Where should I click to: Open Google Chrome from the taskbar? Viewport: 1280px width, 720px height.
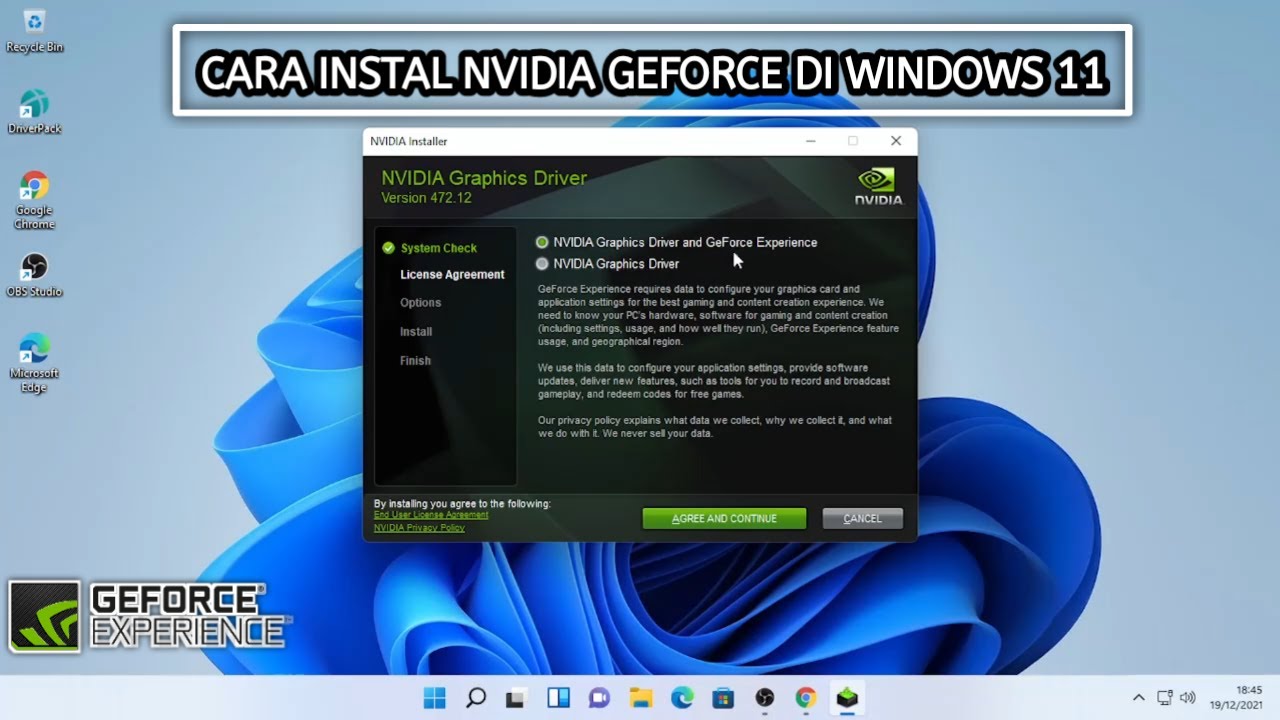pos(806,698)
